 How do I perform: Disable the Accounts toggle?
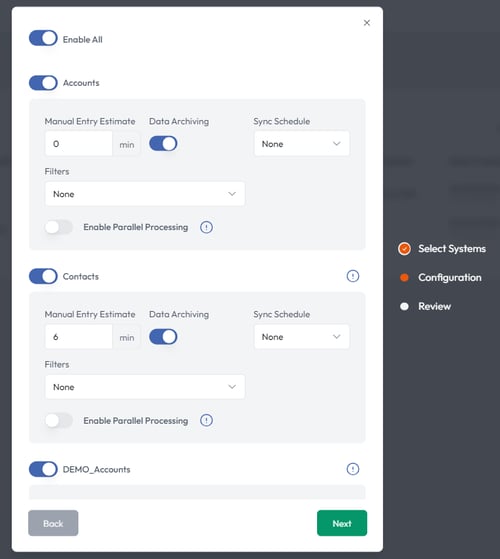[43, 83]
